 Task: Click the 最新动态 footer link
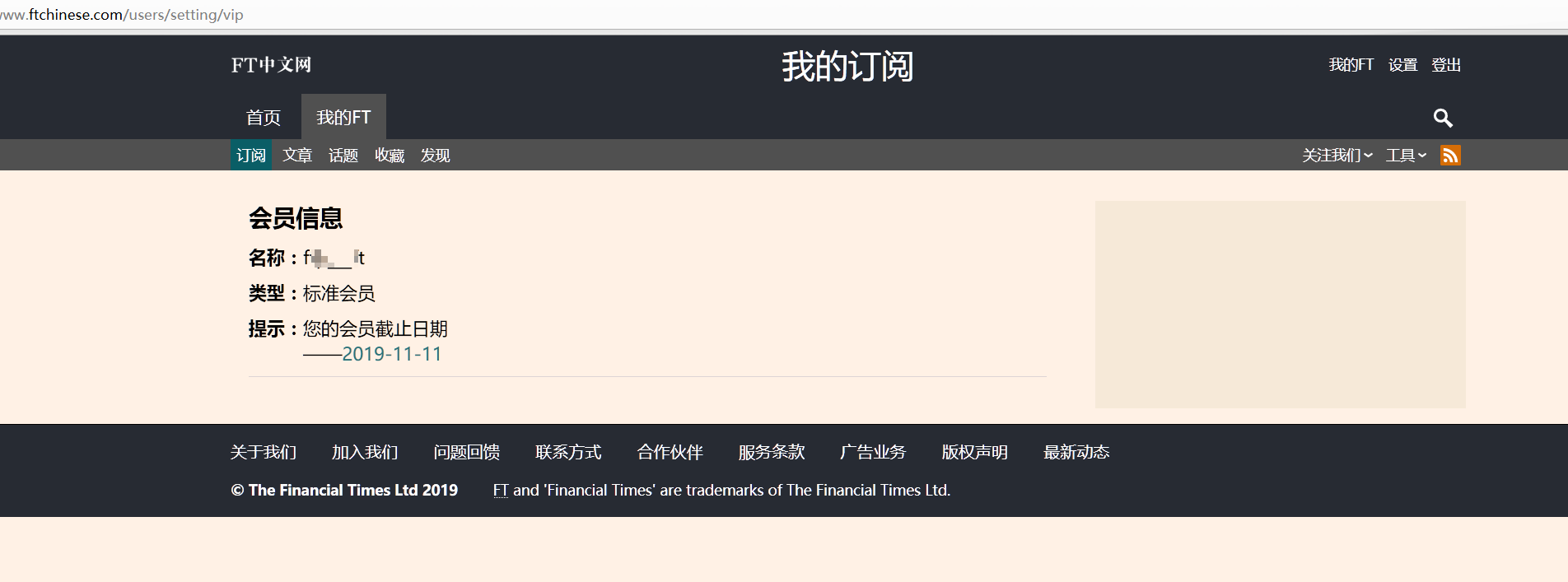(x=1076, y=452)
